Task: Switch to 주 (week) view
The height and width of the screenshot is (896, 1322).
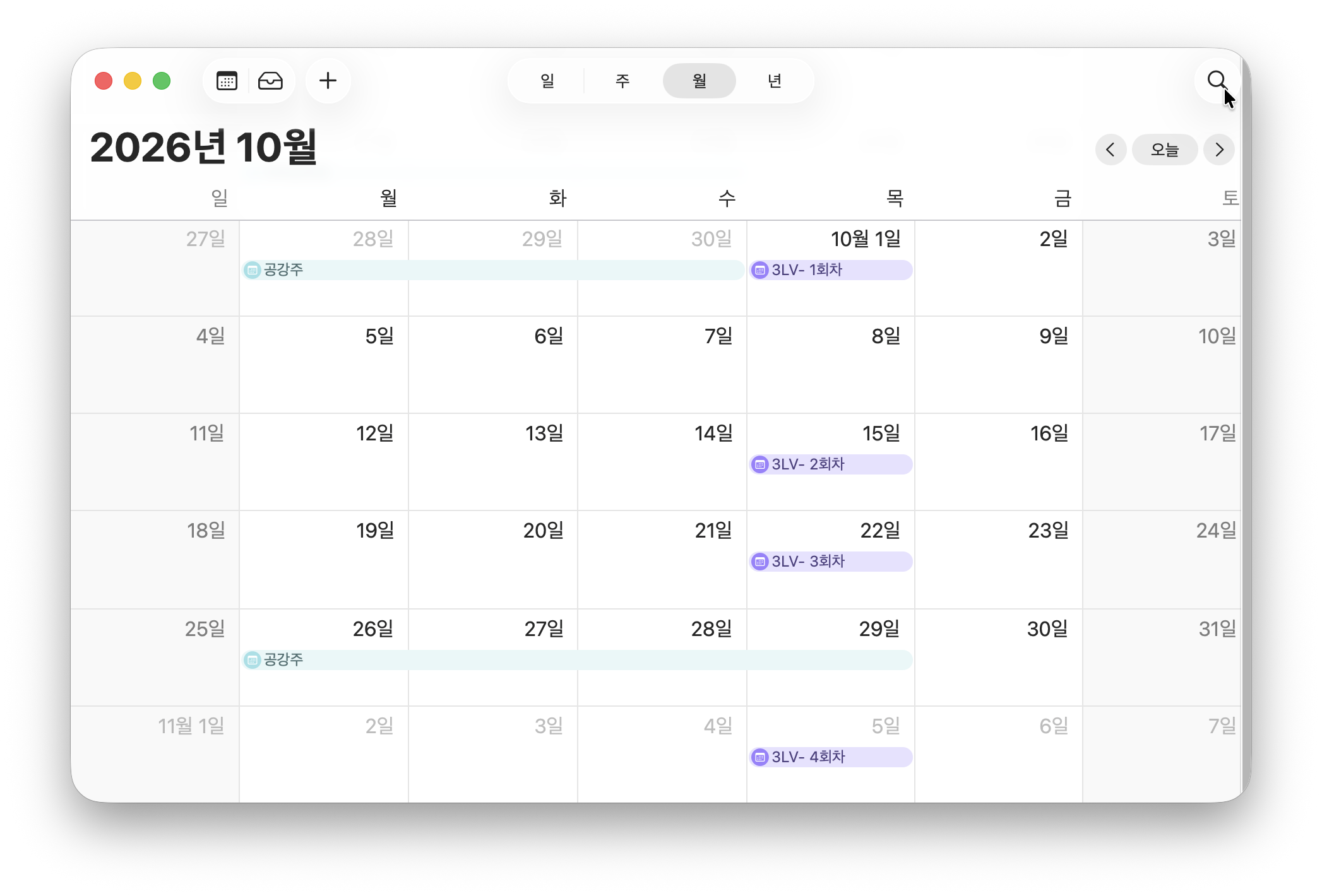Action: click(622, 81)
